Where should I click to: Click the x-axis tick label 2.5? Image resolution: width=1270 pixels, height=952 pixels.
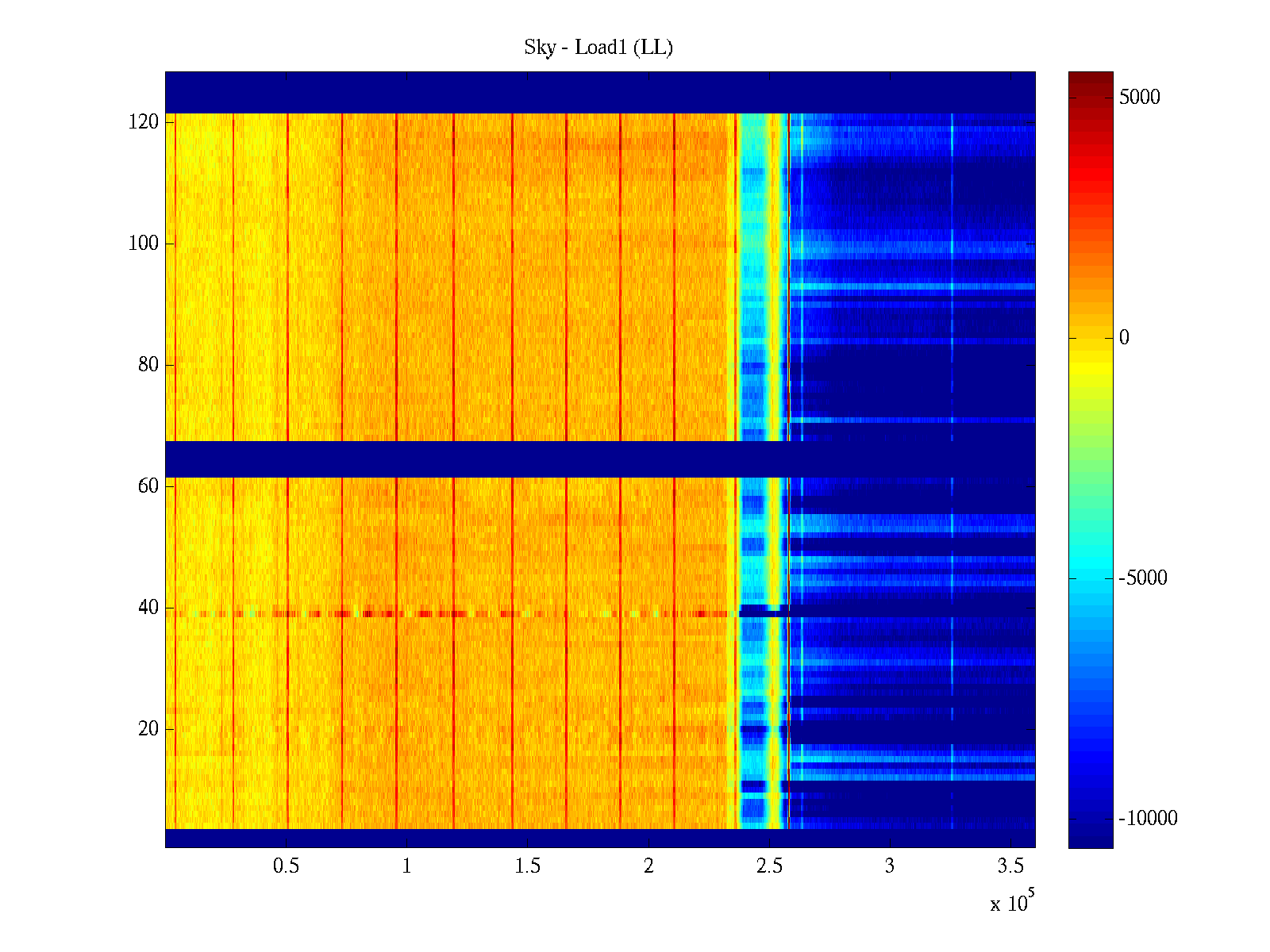[x=769, y=866]
